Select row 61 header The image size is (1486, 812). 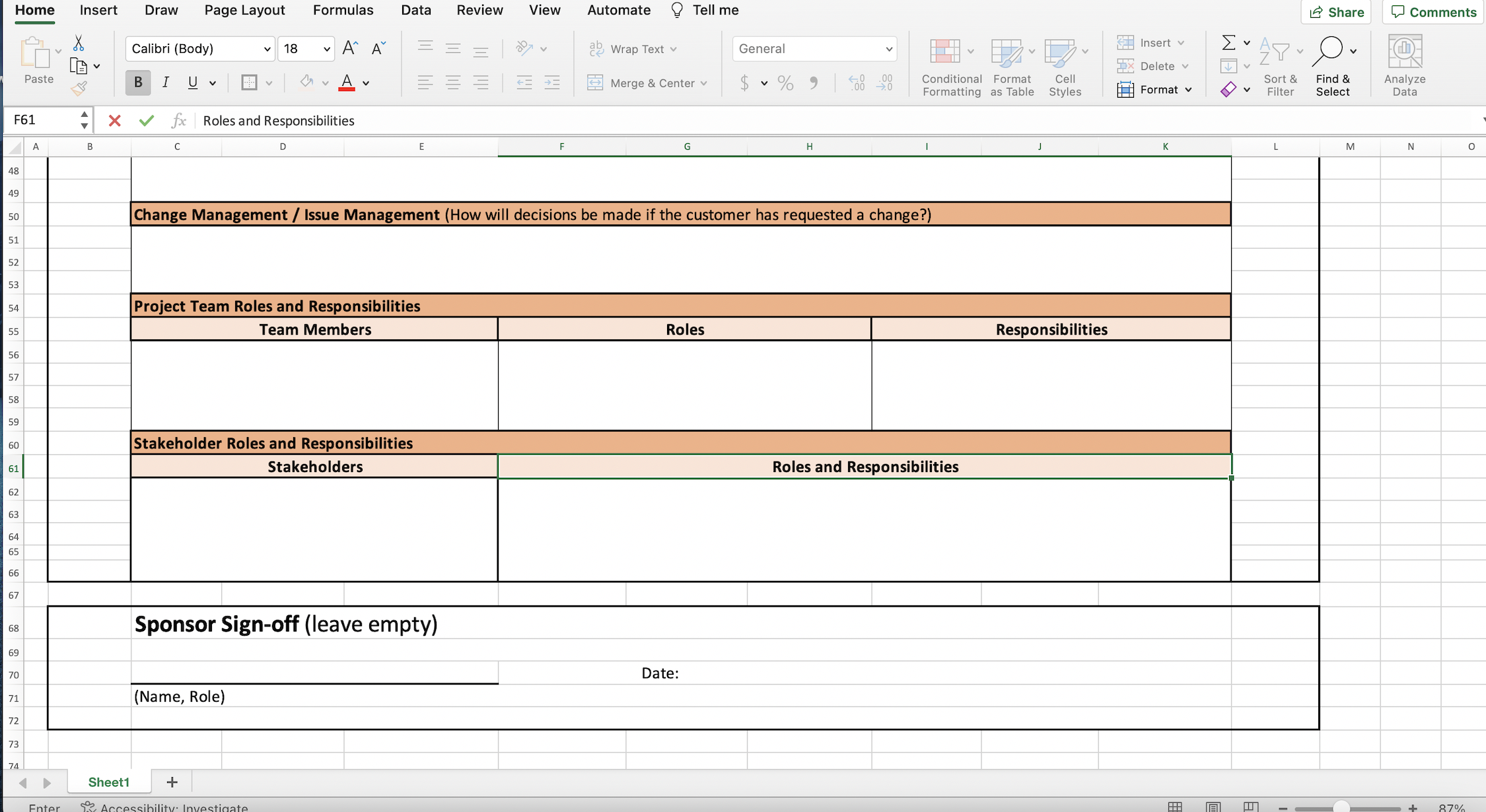[x=13, y=469]
